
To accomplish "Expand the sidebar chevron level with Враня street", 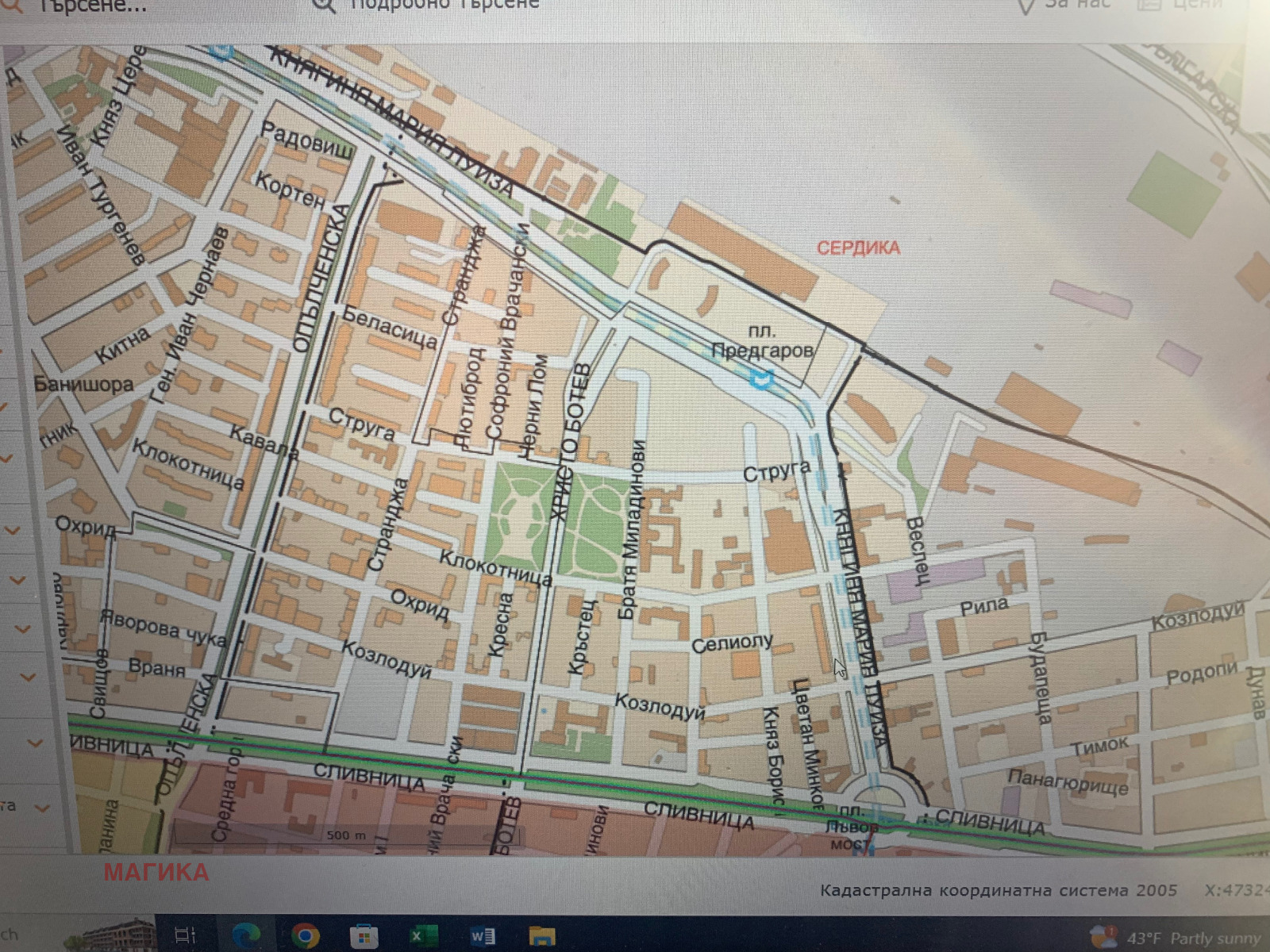I will [29, 678].
